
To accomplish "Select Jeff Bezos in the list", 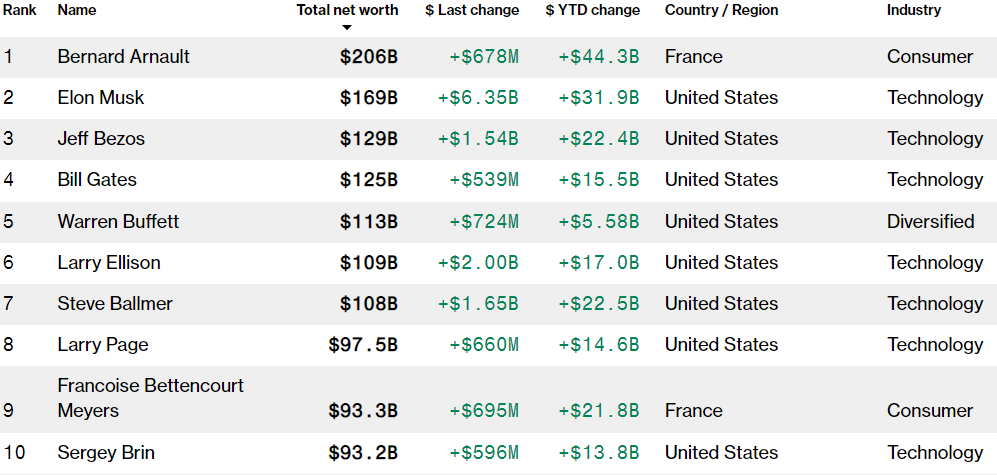I will (101, 139).
